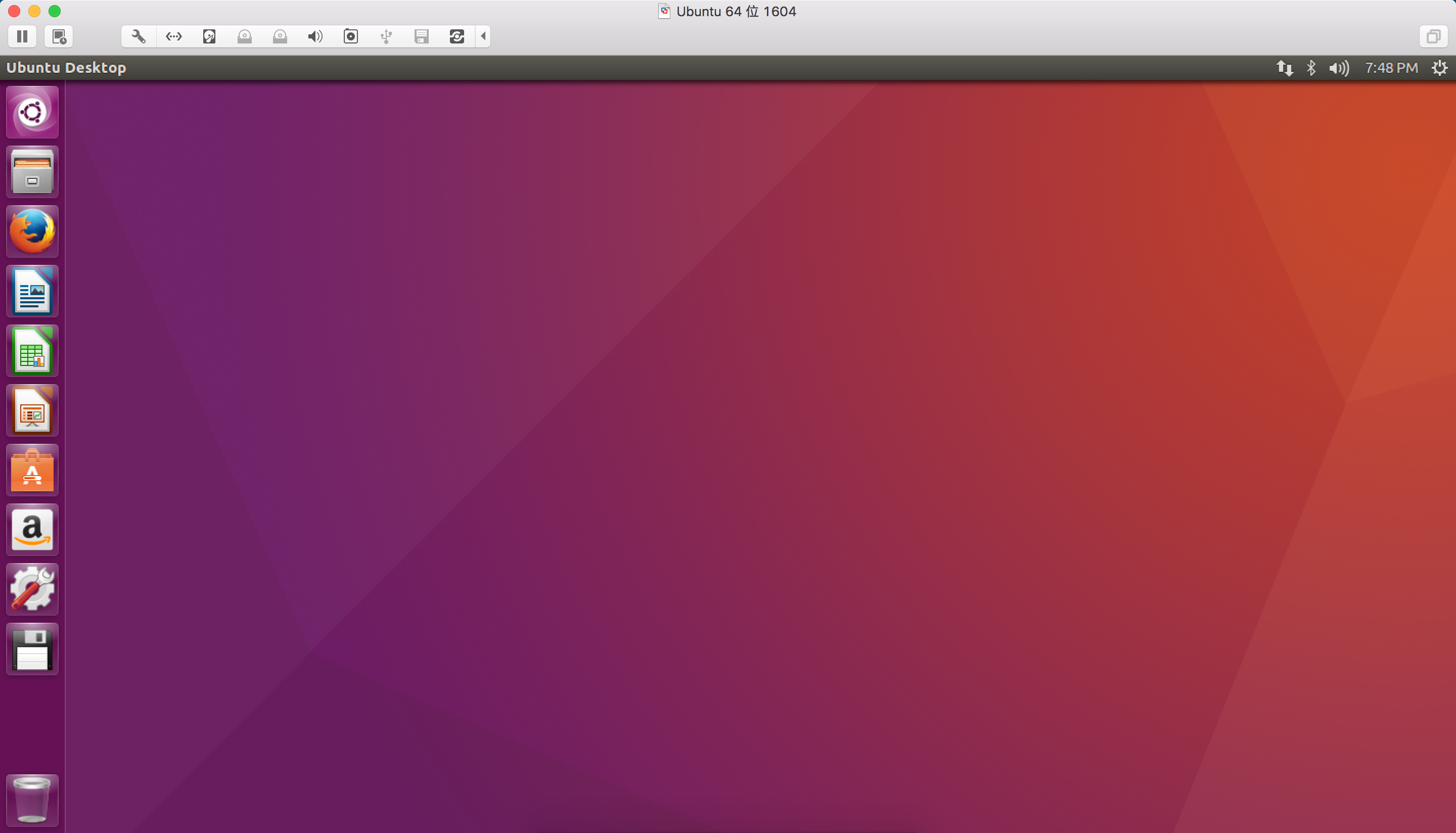Open the Files file manager
The image size is (1456, 833).
coord(32,172)
